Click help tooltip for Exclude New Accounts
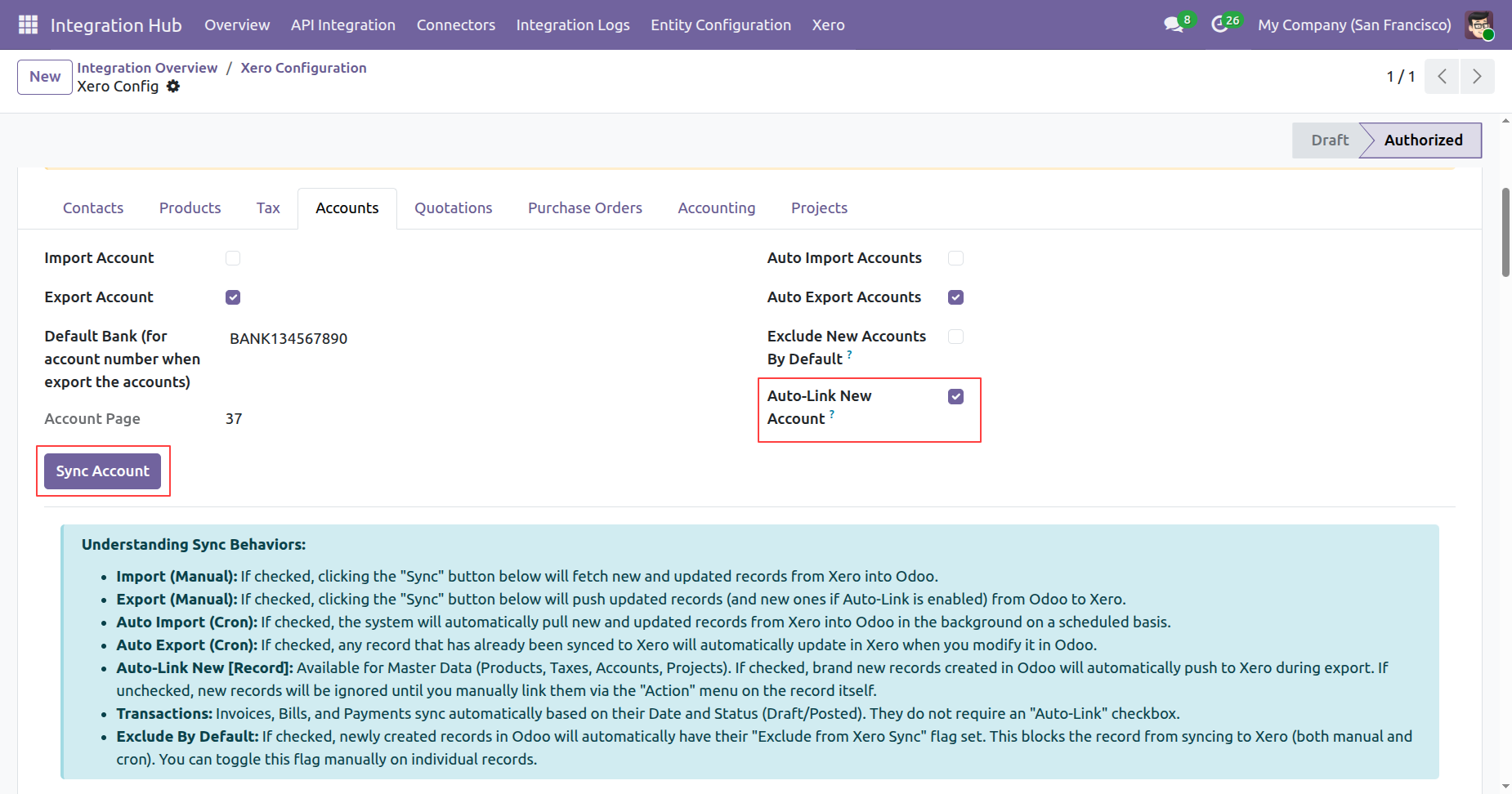Viewport: 1512px width, 794px height. coord(850,355)
